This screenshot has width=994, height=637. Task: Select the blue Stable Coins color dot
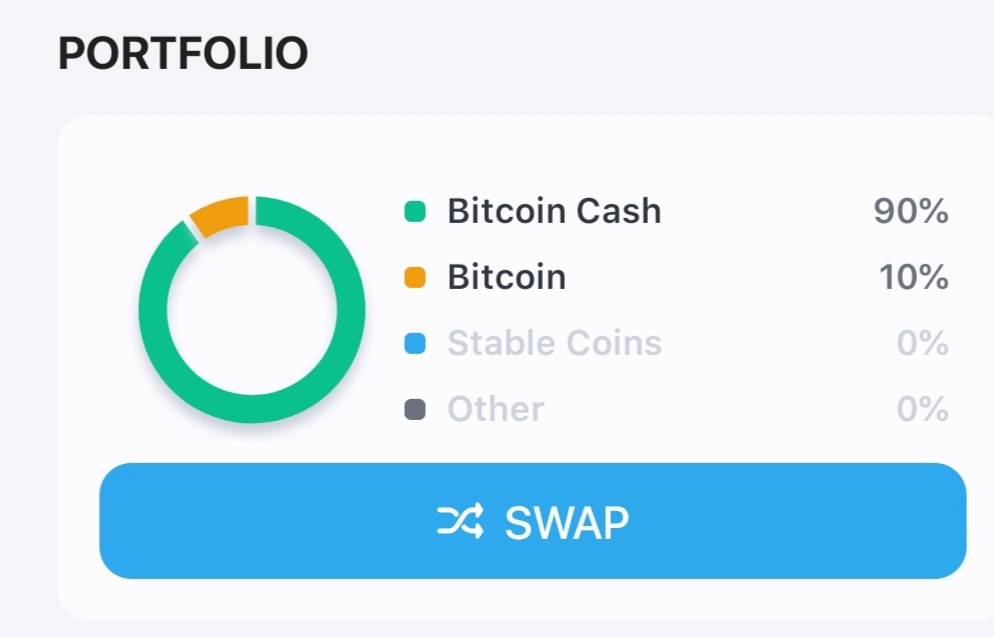click(415, 343)
